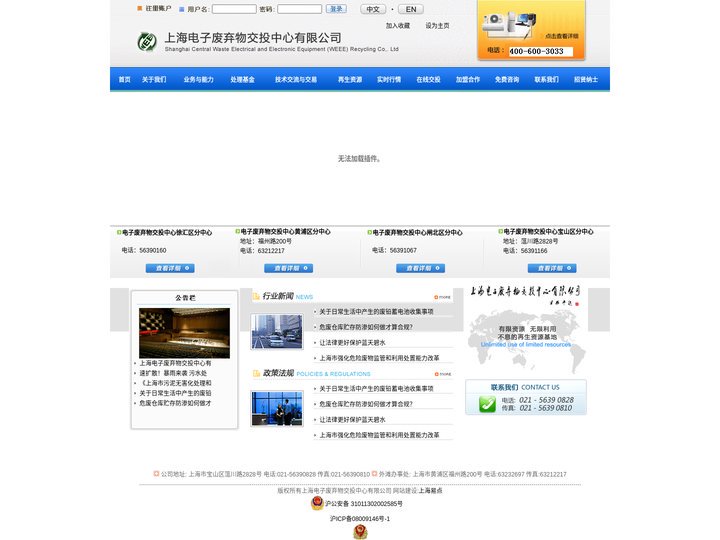The width and height of the screenshot is (720, 540).
Task: Open 行业新闻 article 关于日常生活中产生的废铅蓄电池收集事项
Action: (x=376, y=312)
